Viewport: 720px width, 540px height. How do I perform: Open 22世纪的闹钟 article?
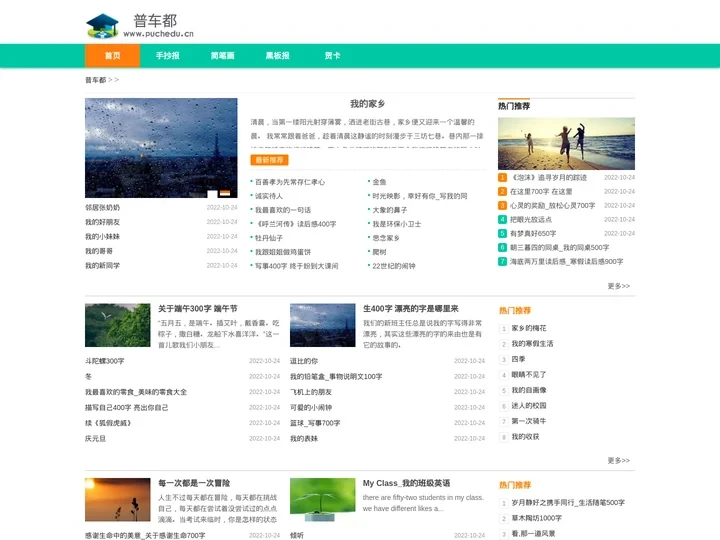tap(394, 266)
